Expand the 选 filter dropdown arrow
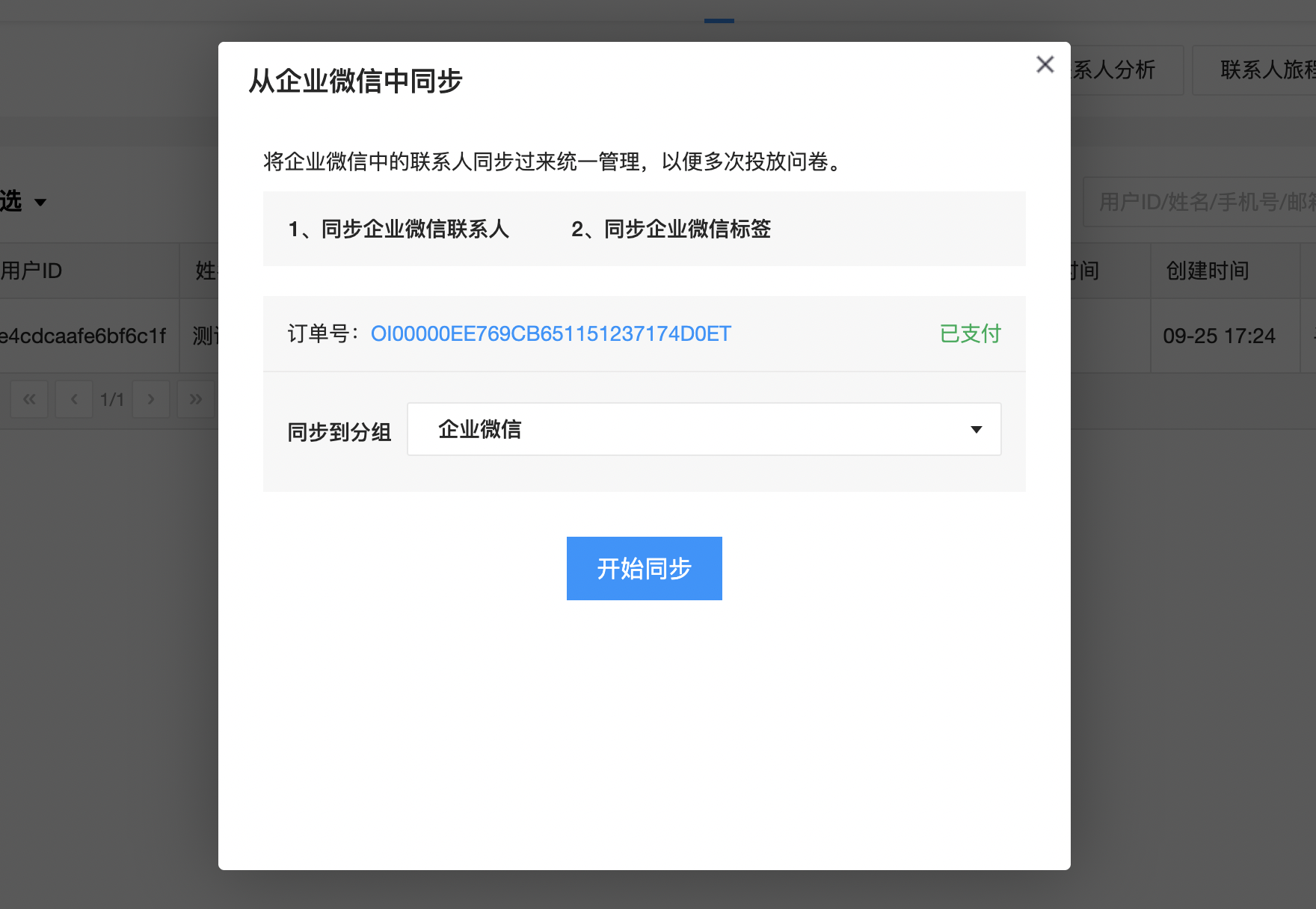The image size is (1316, 909). (40, 203)
